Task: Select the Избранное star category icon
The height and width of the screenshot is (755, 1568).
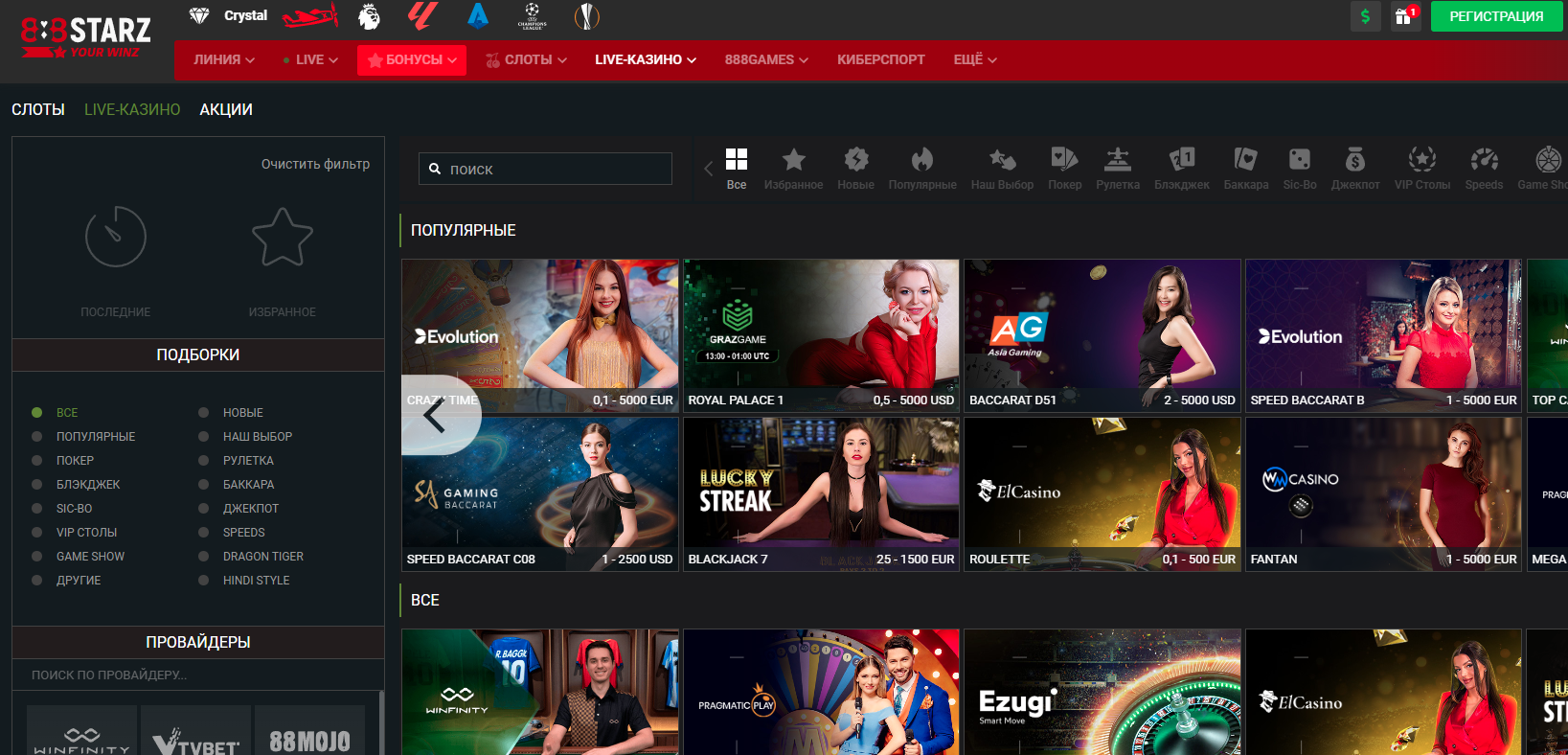Action: [x=794, y=159]
